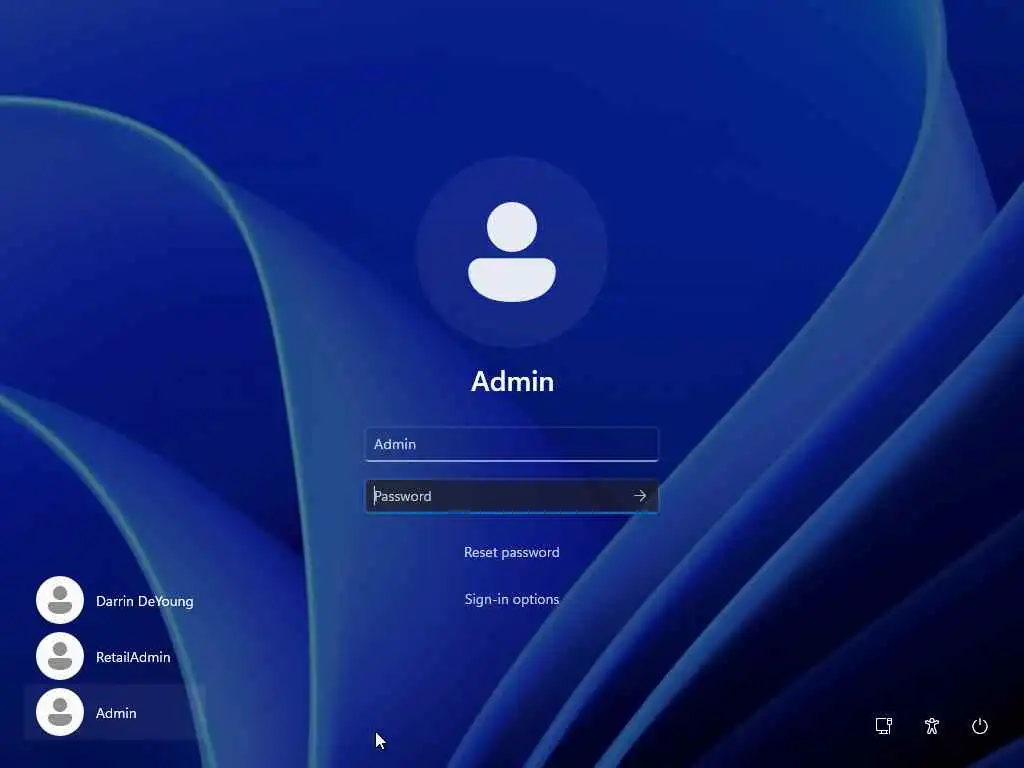This screenshot has height=768, width=1024.
Task: Open the power options icon
Action: click(980, 726)
